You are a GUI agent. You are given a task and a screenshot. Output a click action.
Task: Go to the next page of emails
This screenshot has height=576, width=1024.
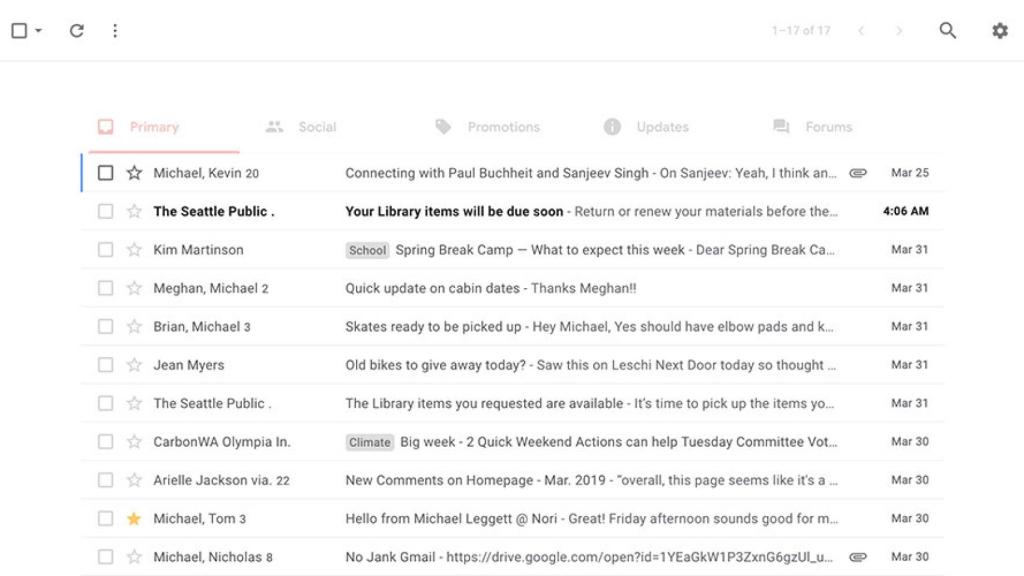click(x=899, y=30)
